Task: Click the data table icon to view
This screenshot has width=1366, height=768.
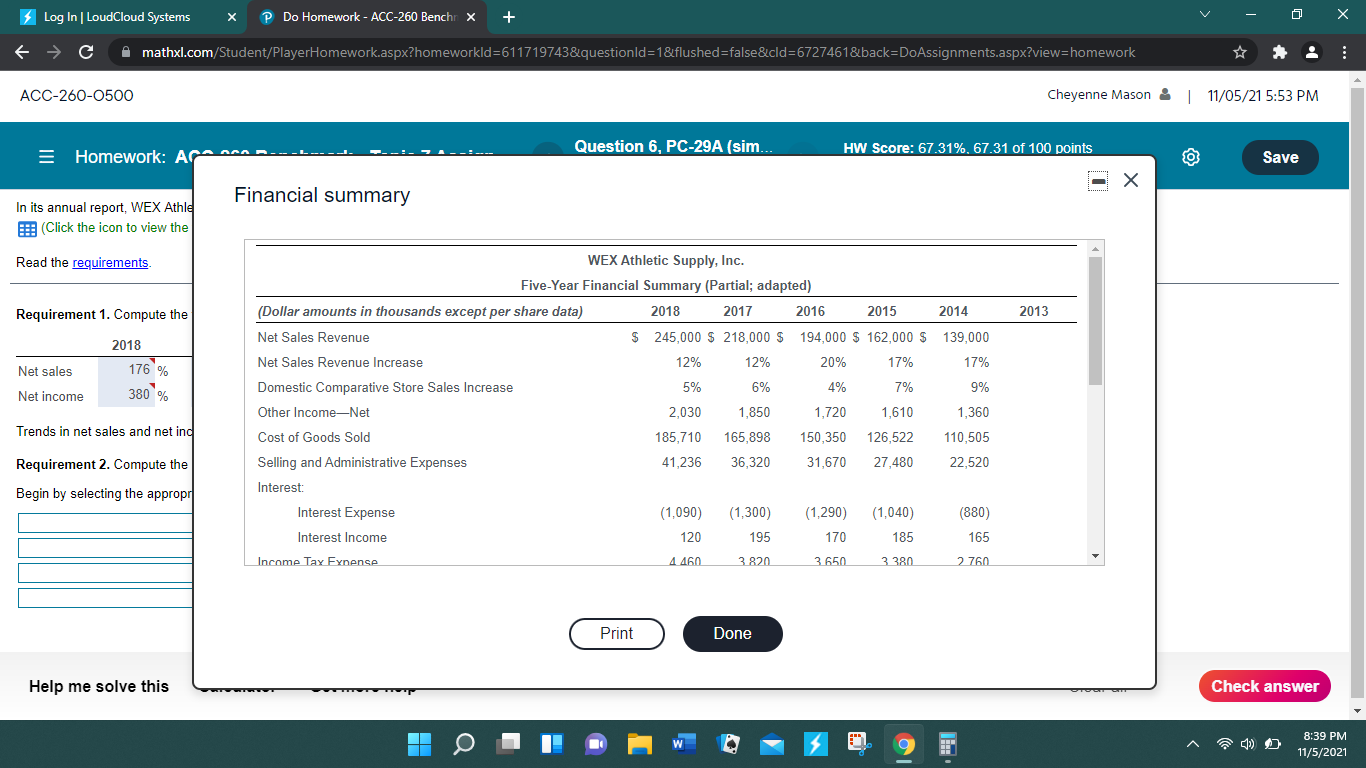Action: 27,228
